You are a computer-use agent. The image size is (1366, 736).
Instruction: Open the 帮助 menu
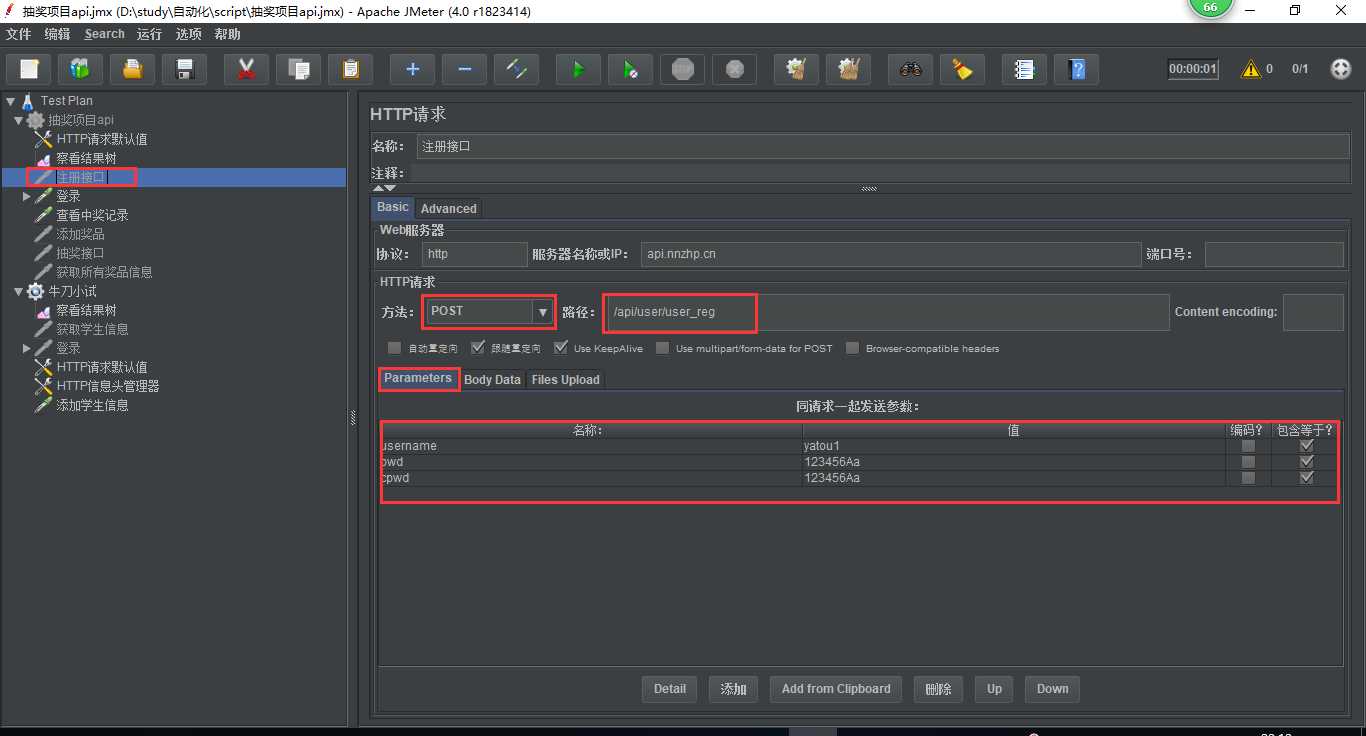click(x=227, y=34)
